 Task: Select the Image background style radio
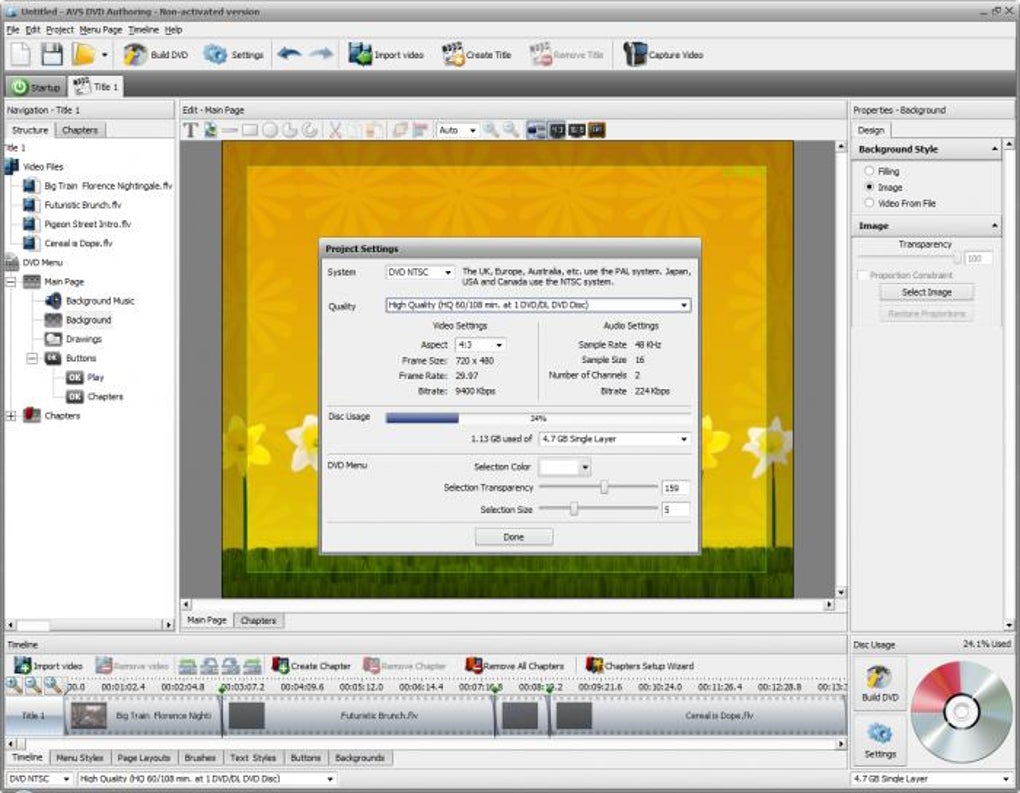click(869, 187)
